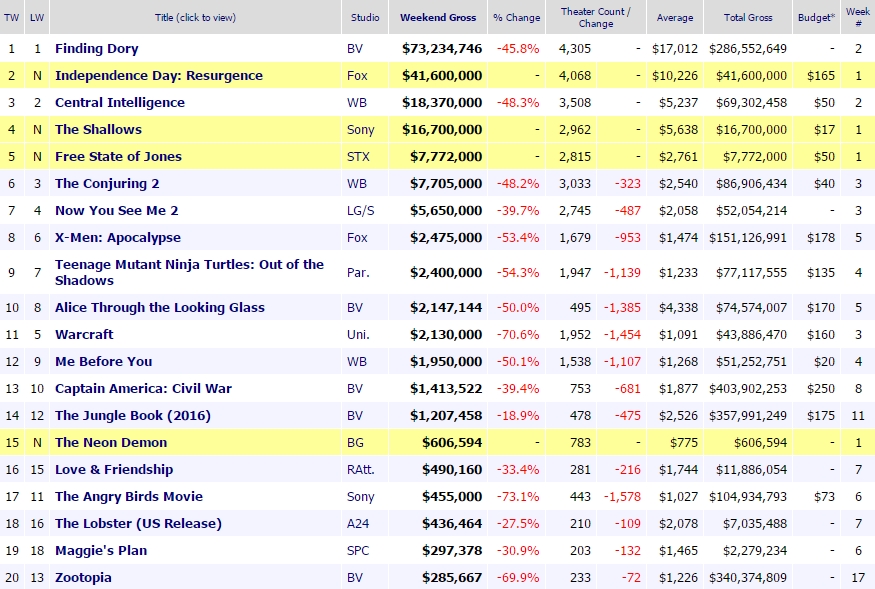Sort by the Budget* column header

(x=816, y=17)
